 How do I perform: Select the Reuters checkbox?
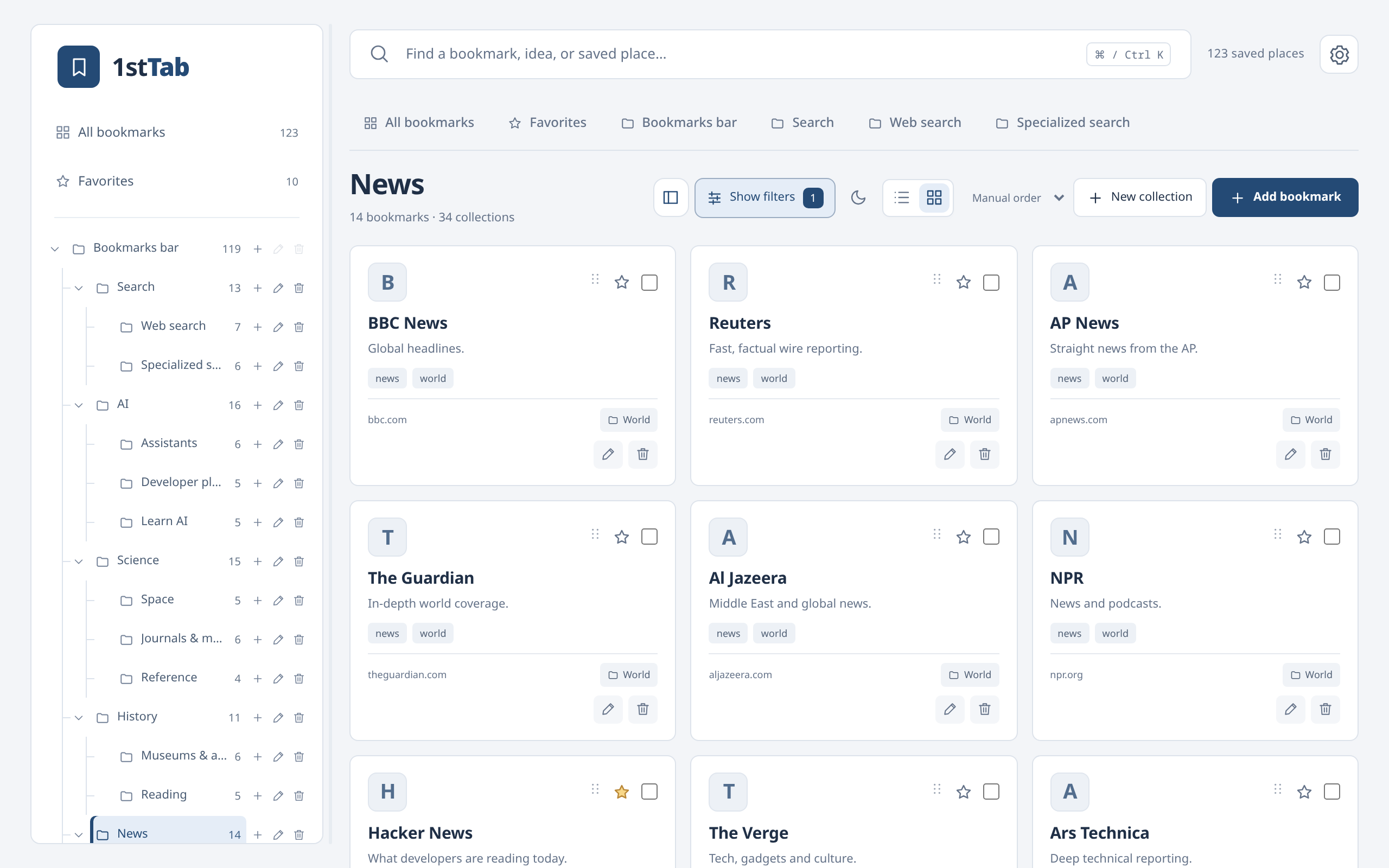991,283
